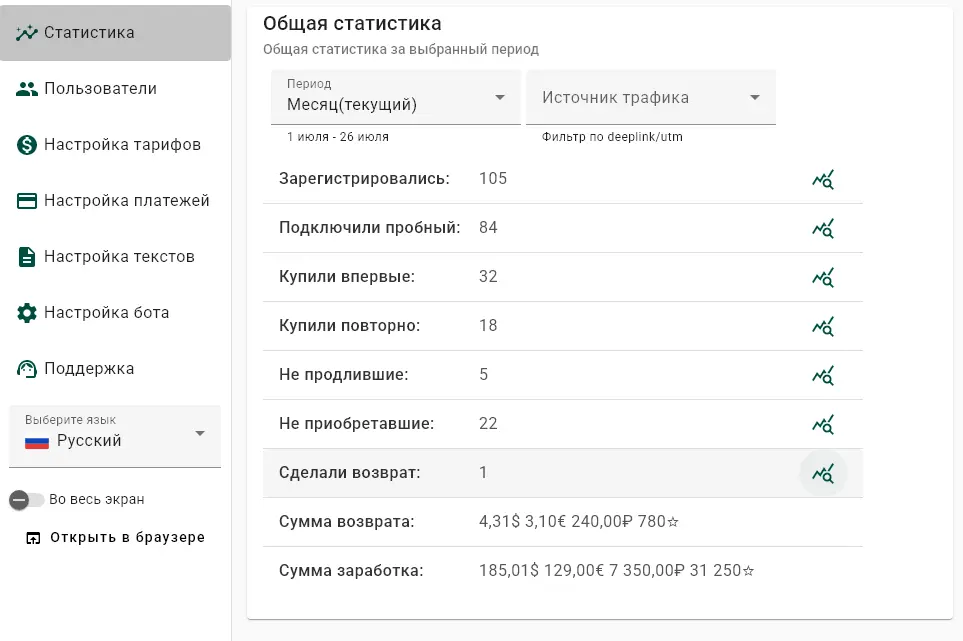Screen dimensions: 963x641
Task: Click the Сумма возврата amounts text
Action: (x=579, y=522)
